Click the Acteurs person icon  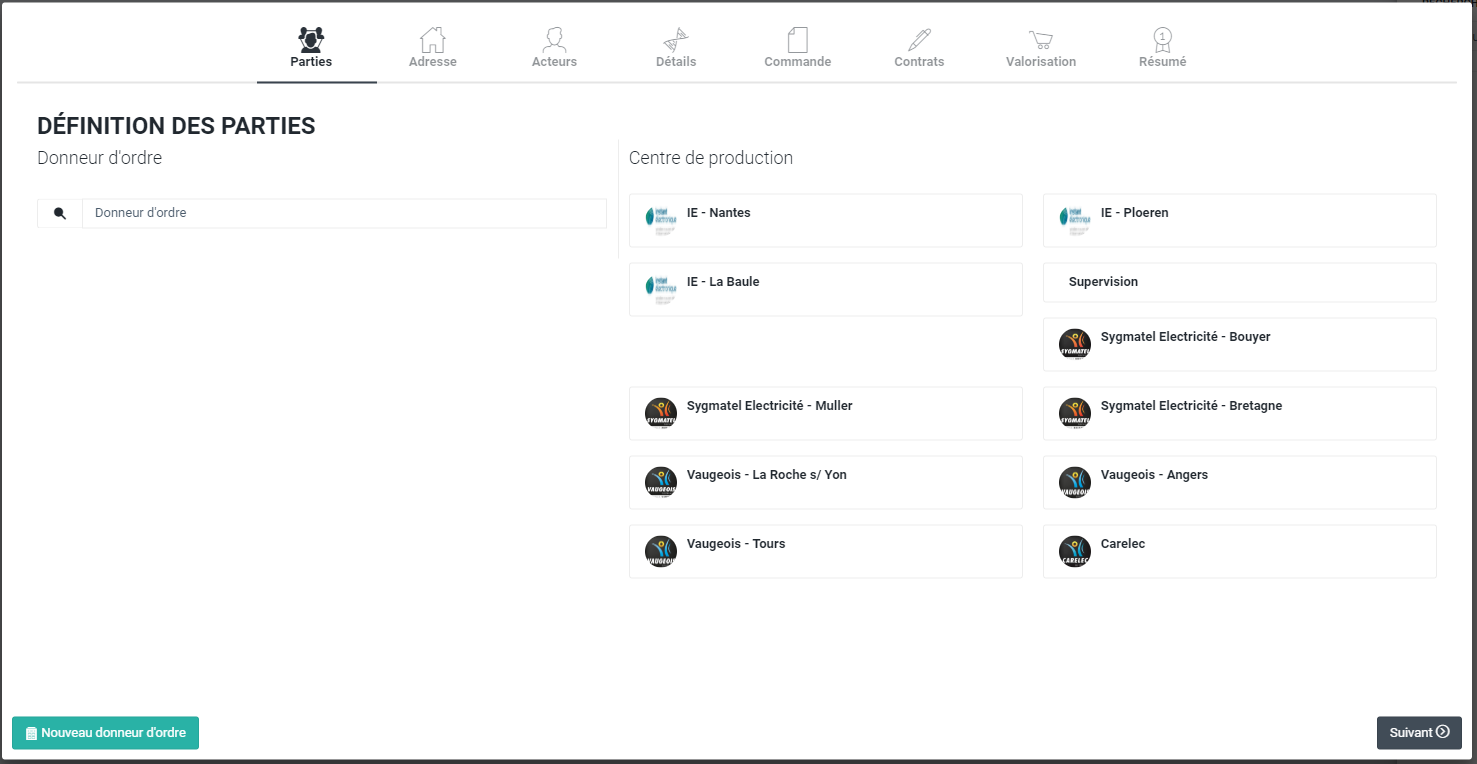click(x=554, y=40)
